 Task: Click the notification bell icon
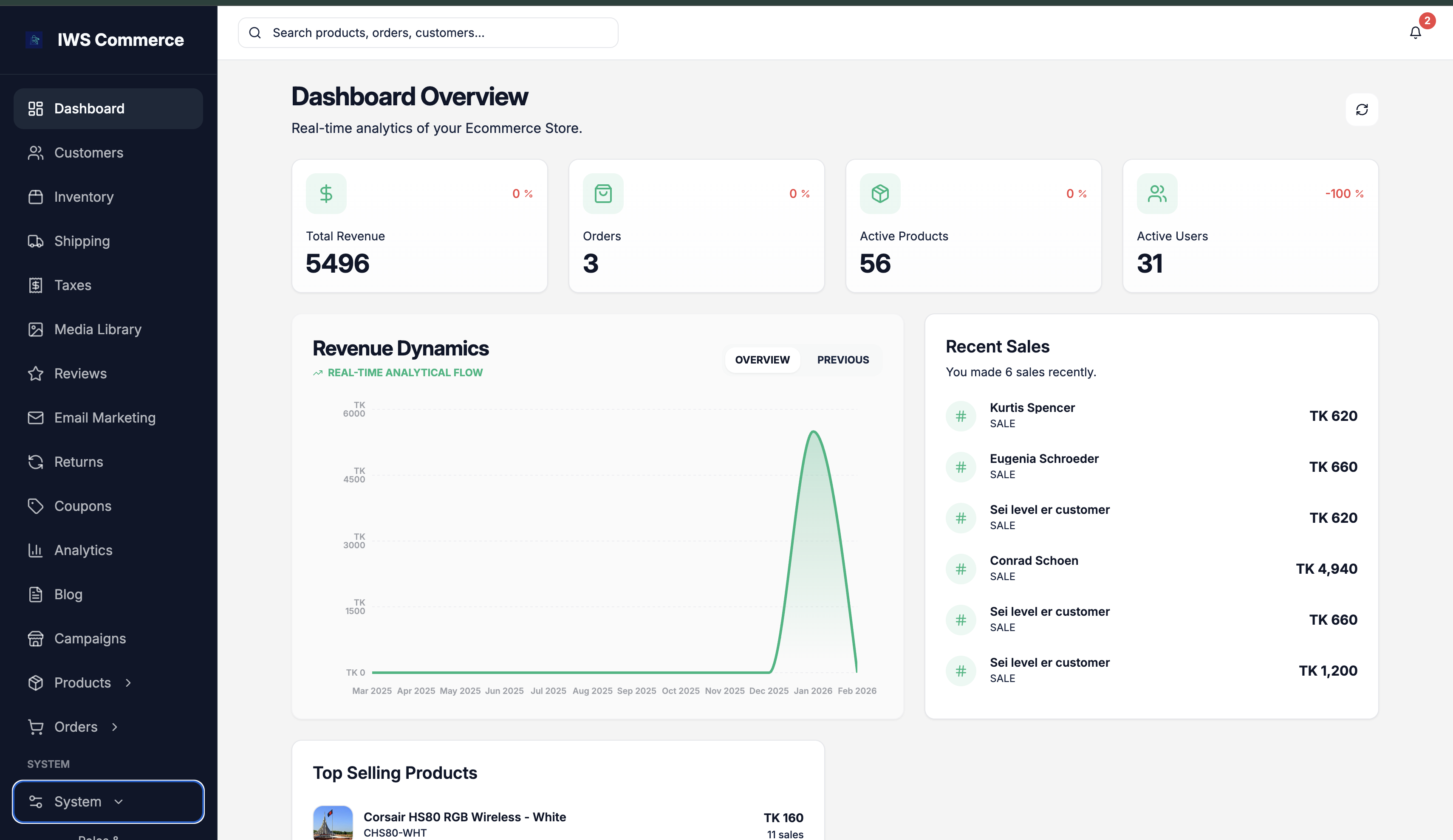[1415, 33]
